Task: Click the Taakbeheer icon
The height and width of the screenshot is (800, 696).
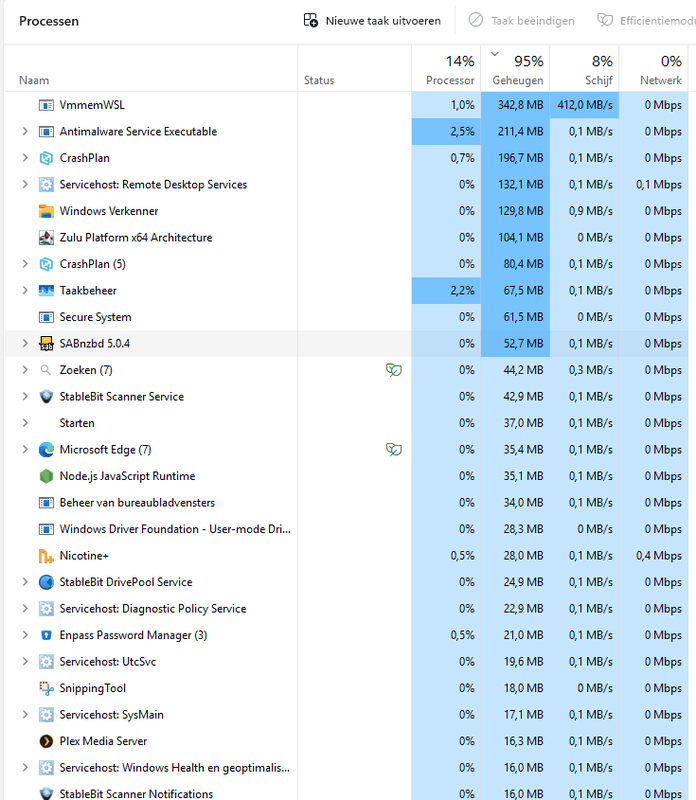Action: pos(46,291)
